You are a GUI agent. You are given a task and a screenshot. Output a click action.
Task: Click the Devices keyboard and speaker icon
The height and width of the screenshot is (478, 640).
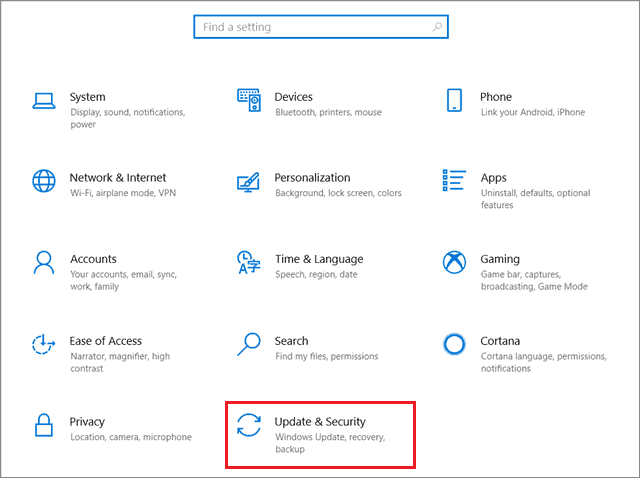(249, 100)
